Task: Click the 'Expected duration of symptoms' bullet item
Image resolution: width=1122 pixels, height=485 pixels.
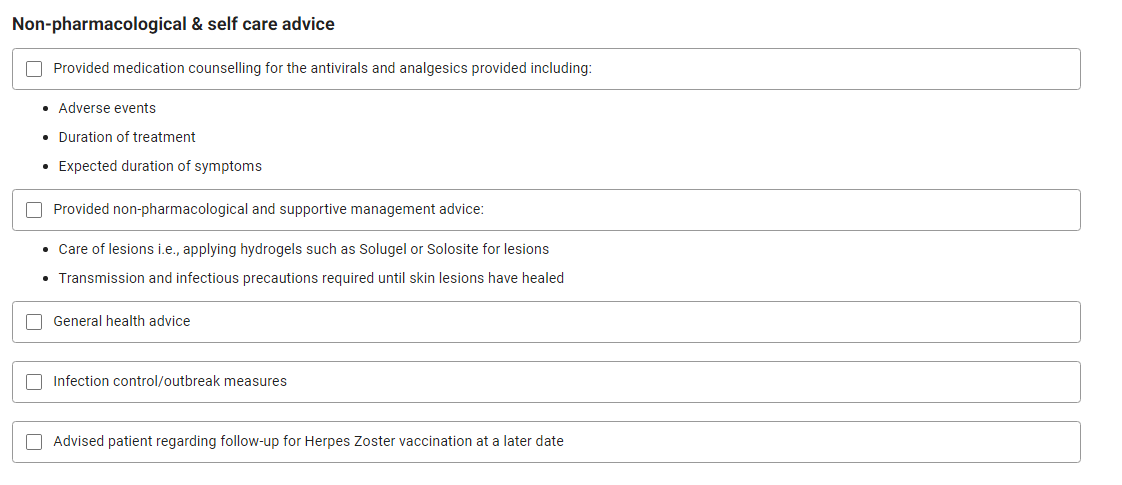Action: 160,167
